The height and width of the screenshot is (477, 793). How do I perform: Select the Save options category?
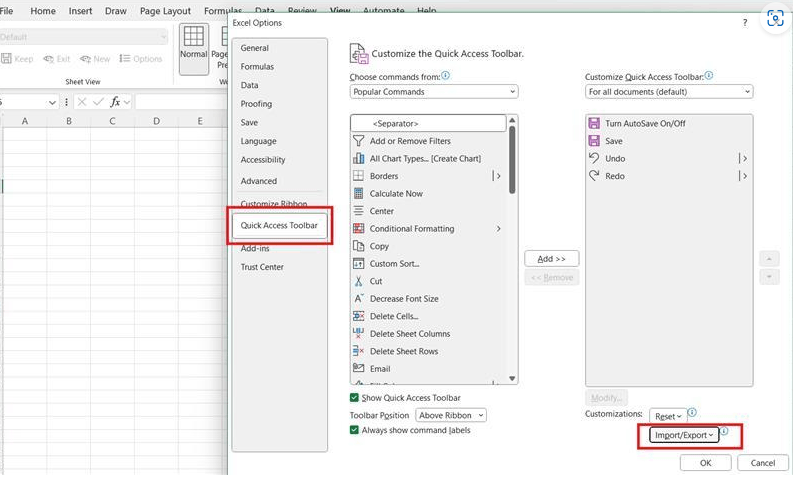tap(249, 122)
